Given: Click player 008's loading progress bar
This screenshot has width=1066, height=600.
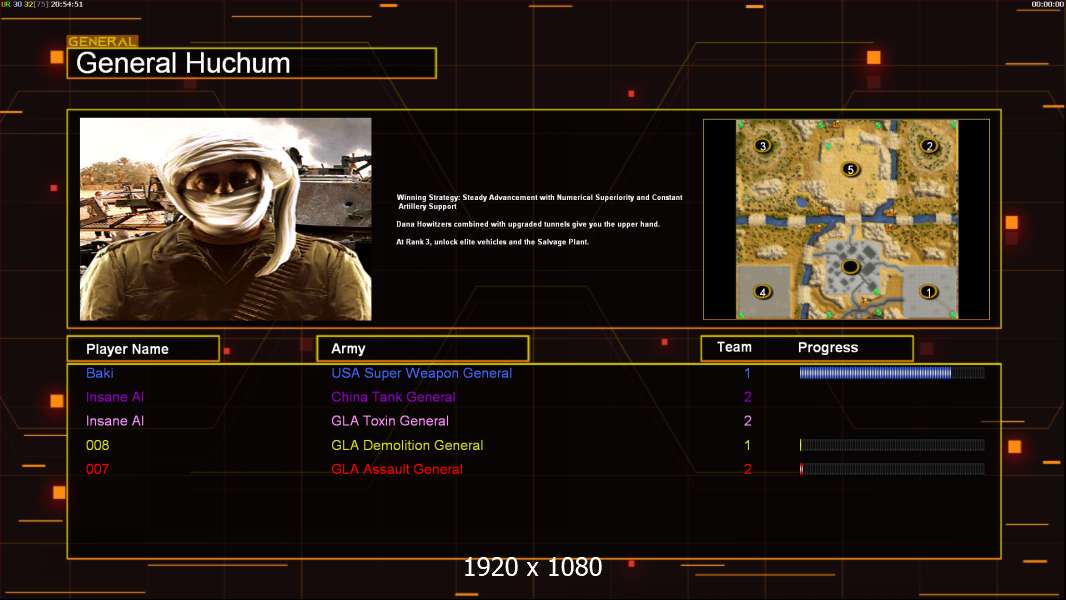Looking at the screenshot, I should pyautogui.click(x=892, y=445).
